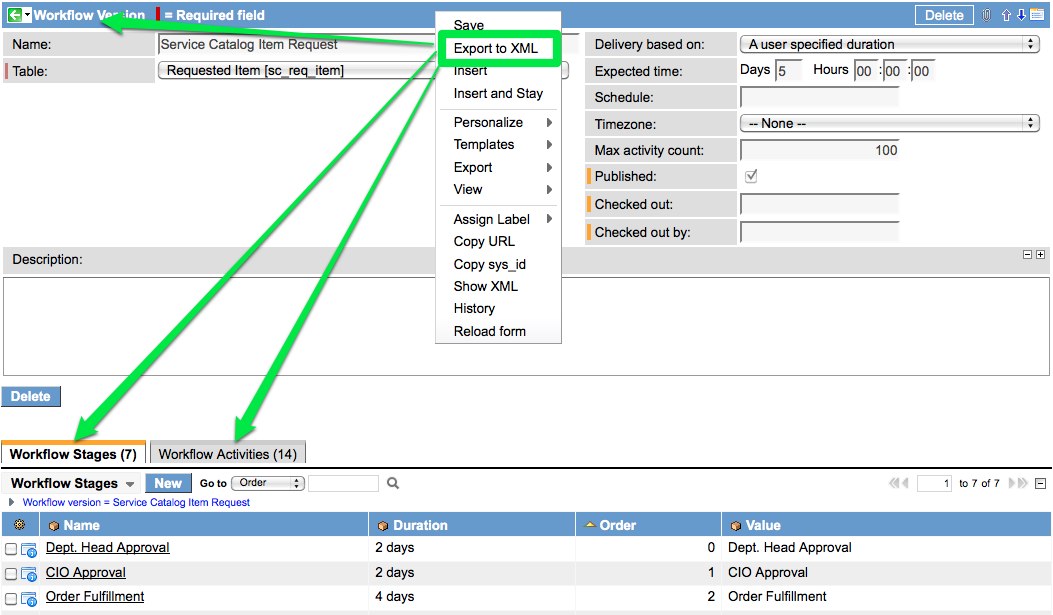Click the paperclip attachments icon
1053x615 pixels.
(986, 15)
